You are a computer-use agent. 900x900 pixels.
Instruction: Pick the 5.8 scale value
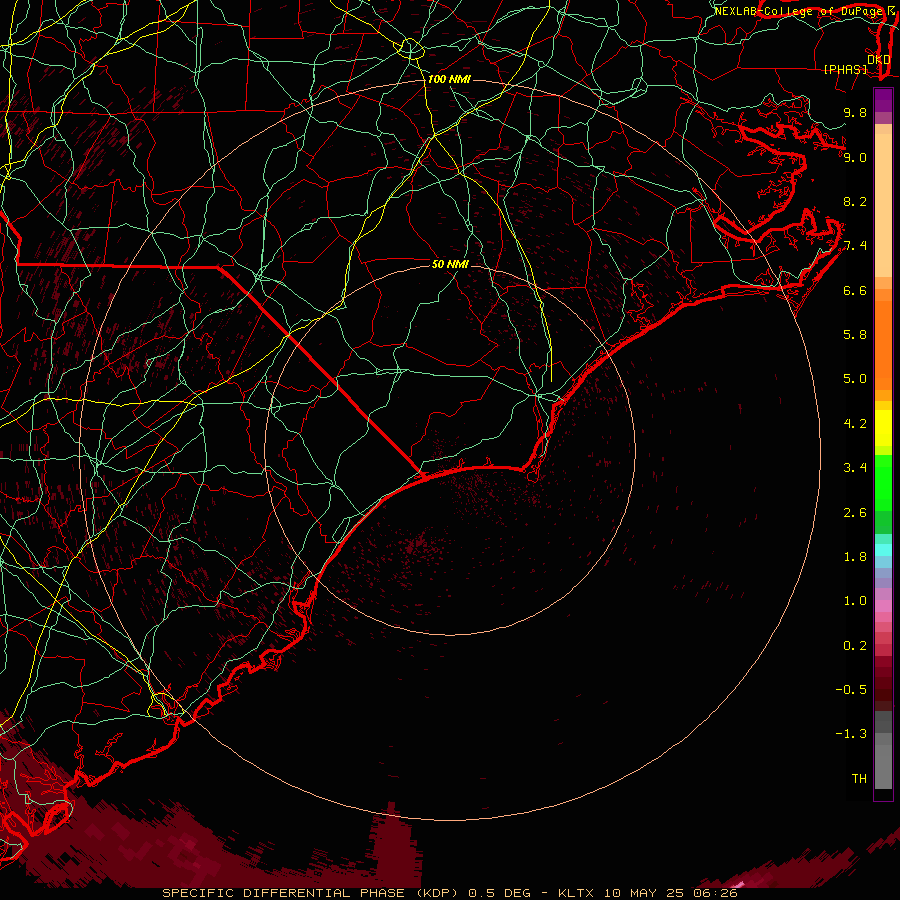855,335
